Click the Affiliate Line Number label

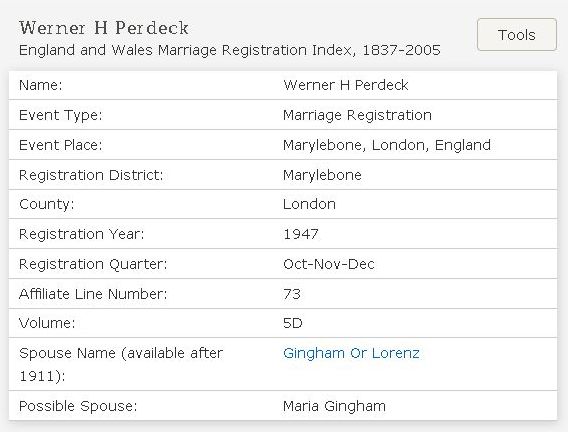[93, 294]
